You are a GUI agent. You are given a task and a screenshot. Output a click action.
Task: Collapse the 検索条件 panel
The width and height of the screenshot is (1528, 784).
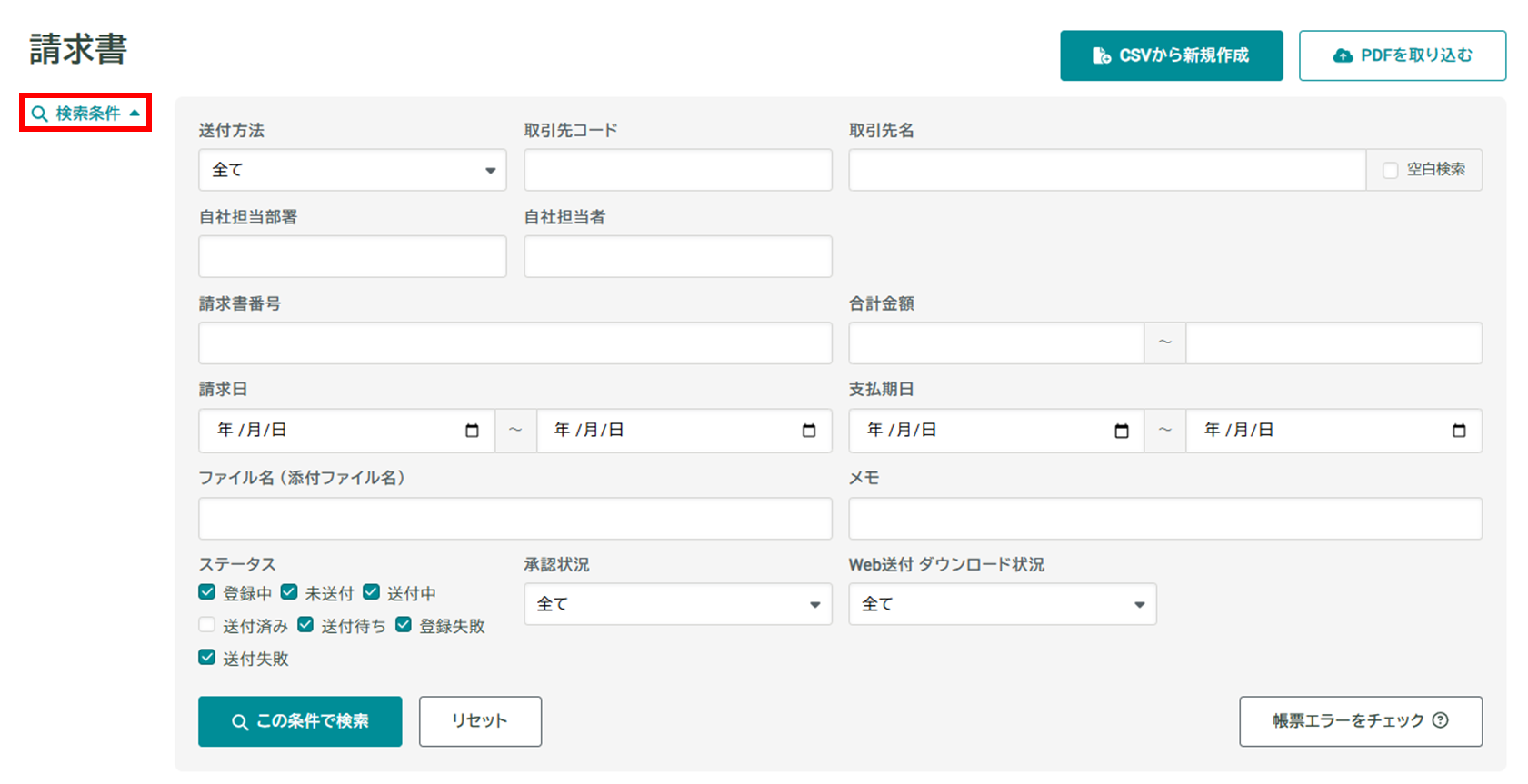point(87,114)
